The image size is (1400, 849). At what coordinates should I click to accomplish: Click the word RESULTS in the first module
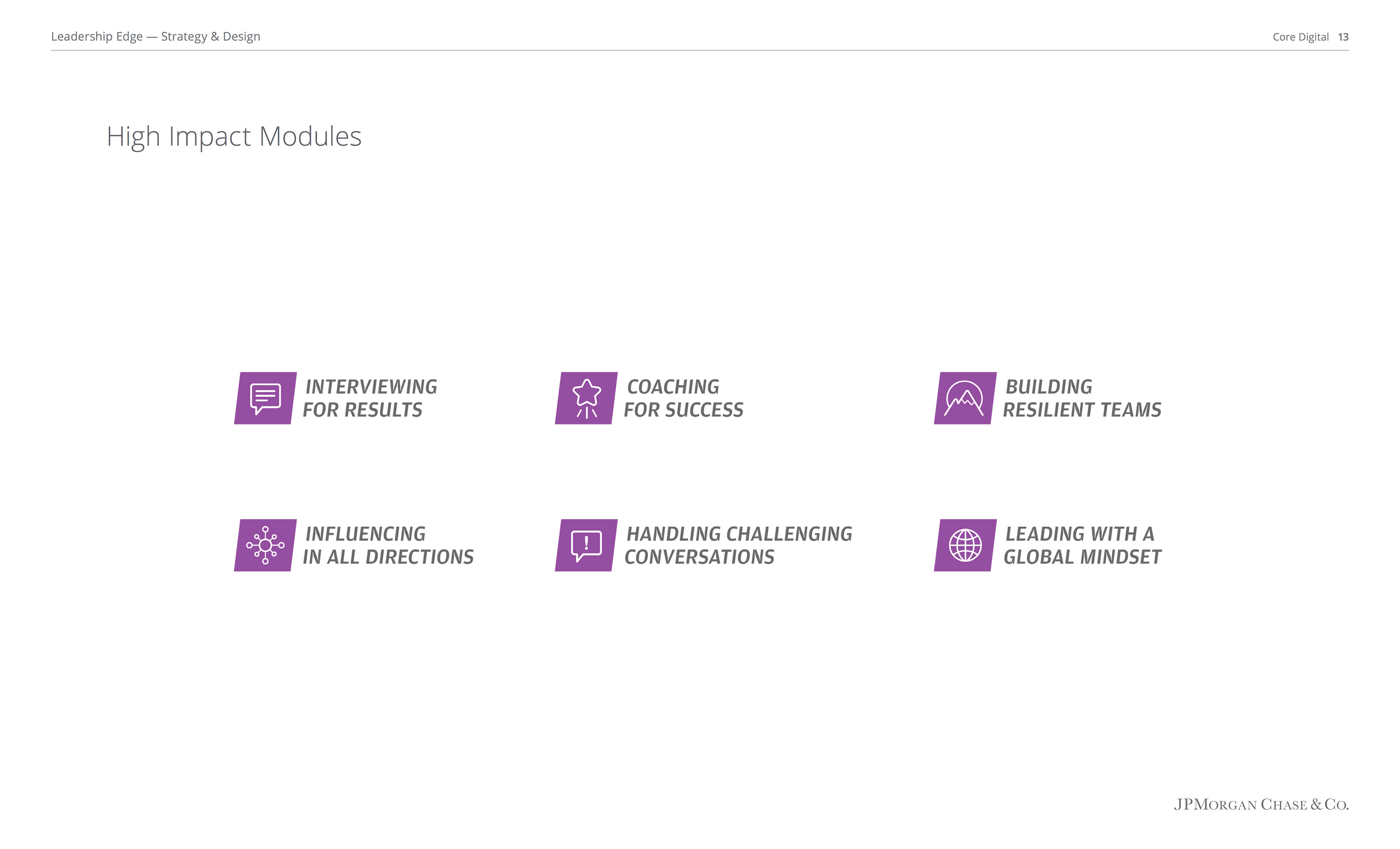tap(383, 410)
